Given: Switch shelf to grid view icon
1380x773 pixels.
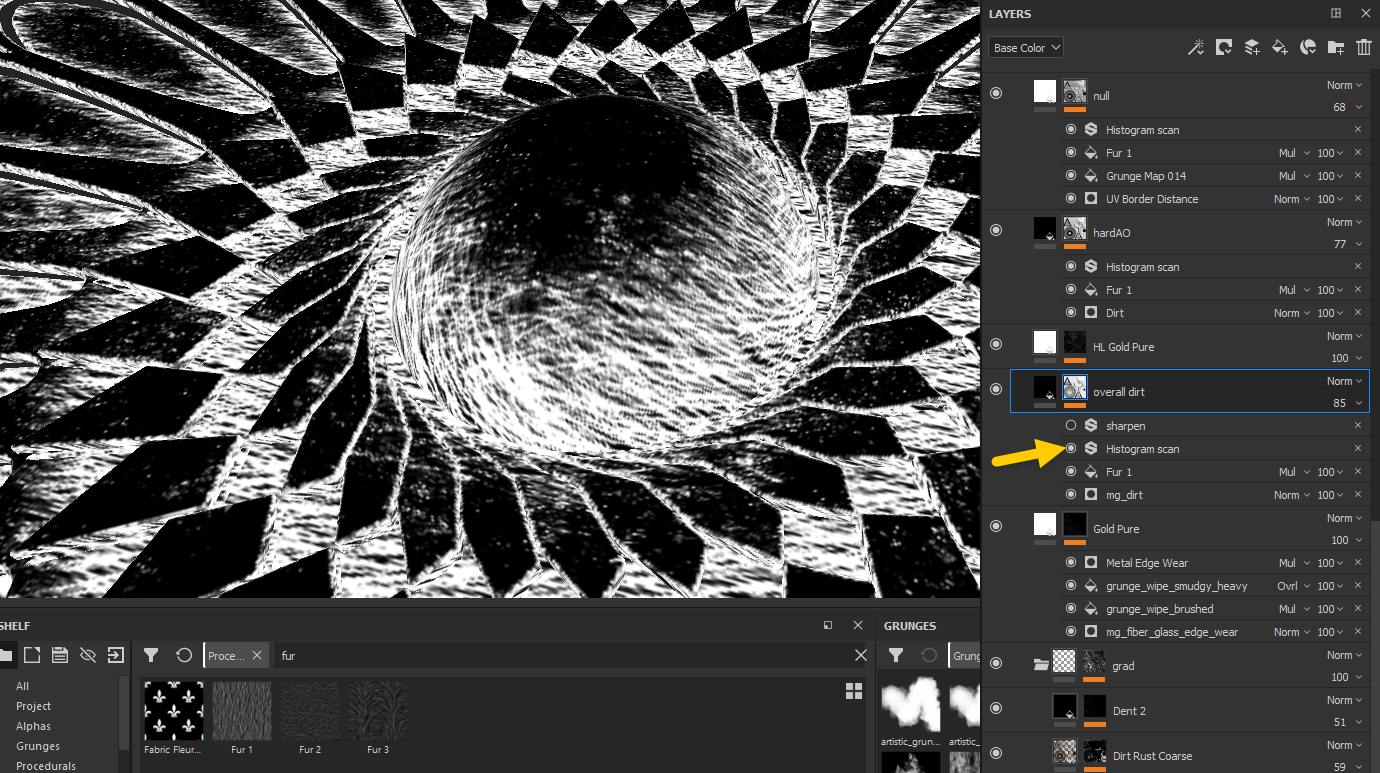Looking at the screenshot, I should click(x=853, y=691).
